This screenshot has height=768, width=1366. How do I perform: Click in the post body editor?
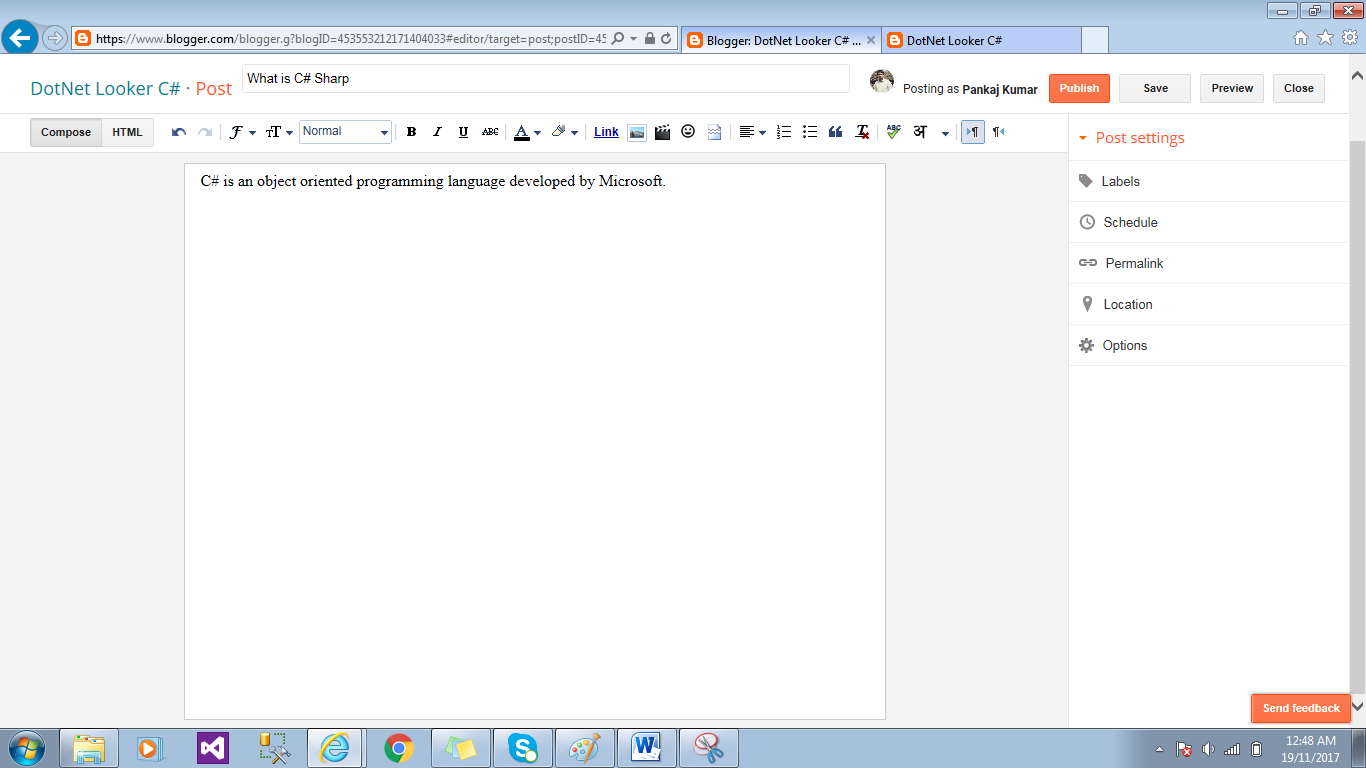tap(535, 441)
